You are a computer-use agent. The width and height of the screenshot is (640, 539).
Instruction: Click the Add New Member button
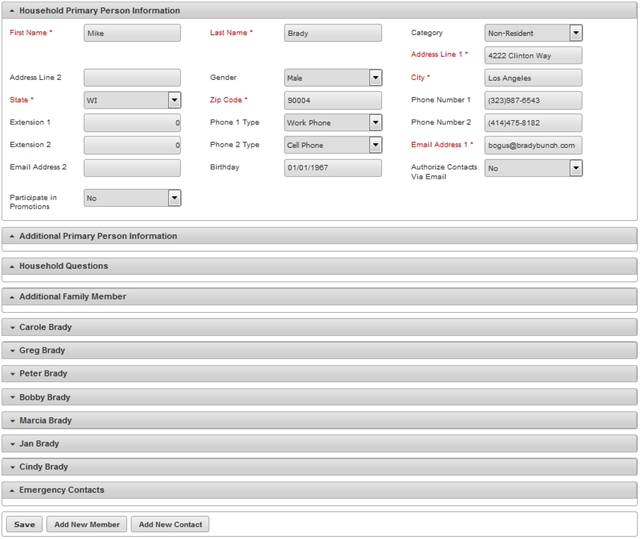[87, 524]
